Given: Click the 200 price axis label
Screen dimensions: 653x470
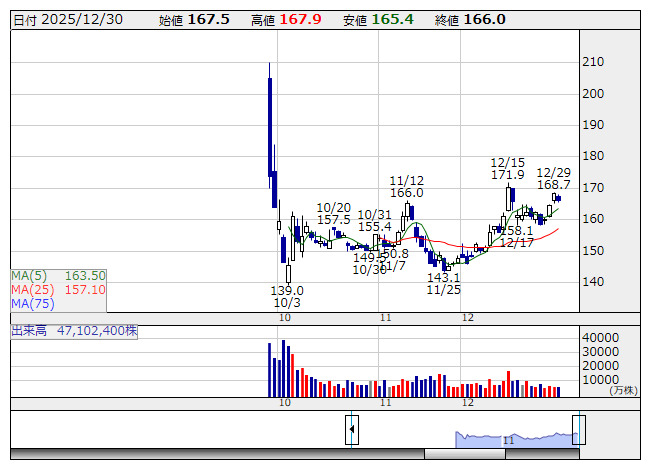Looking at the screenshot, I should coord(593,94).
